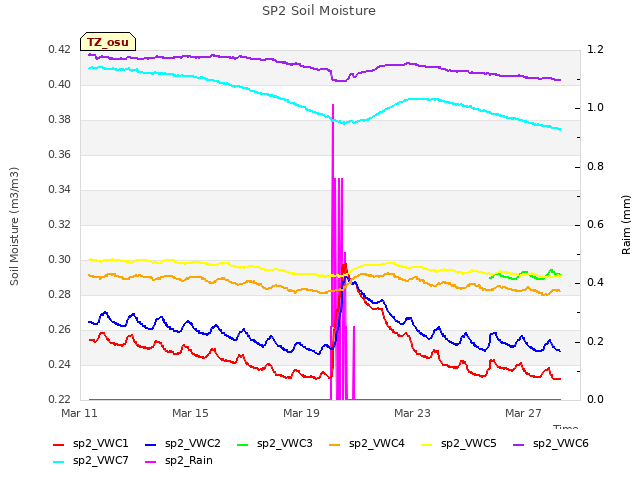The height and width of the screenshot is (480, 640).
Task: Click the 1.0 rain axis value
Action: tap(596, 108)
